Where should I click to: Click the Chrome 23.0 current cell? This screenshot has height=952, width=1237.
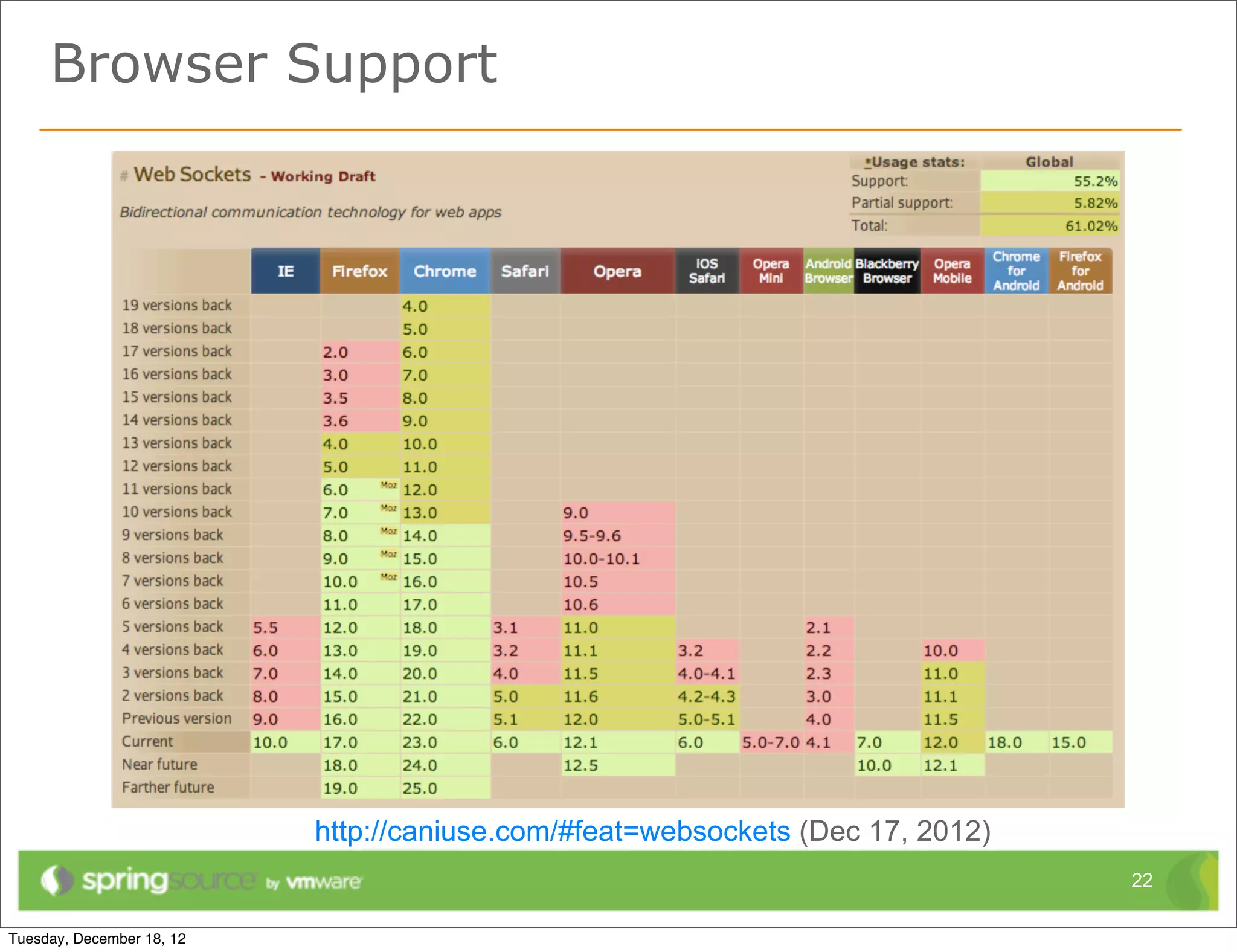[446, 742]
